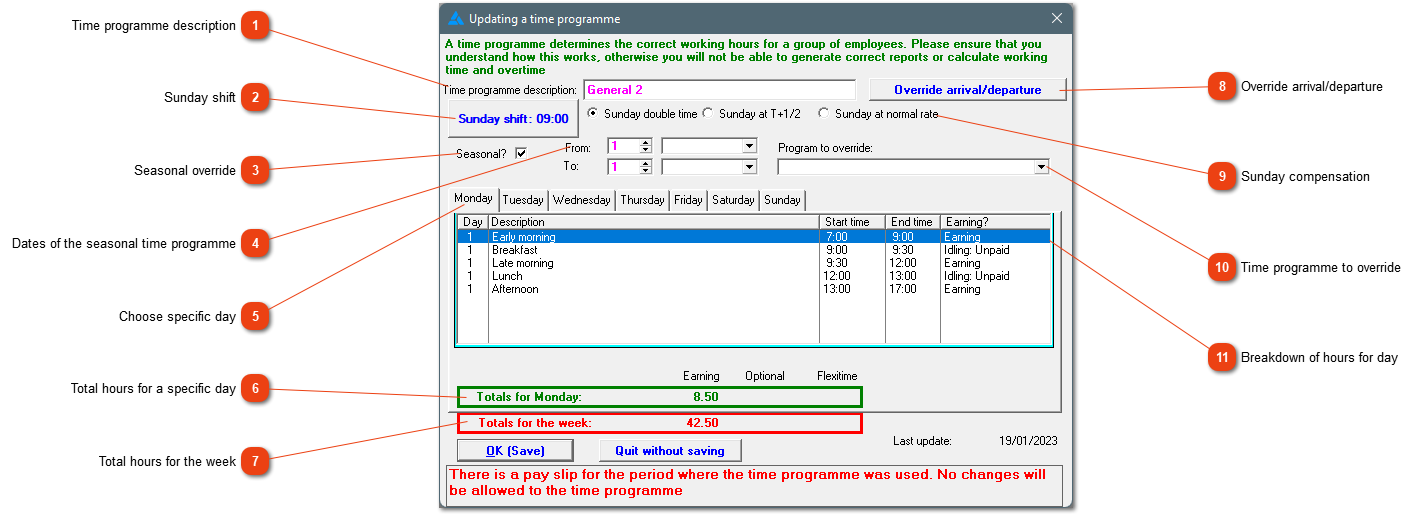Select the Breakfast row
Image resolution: width=1417 pixels, height=516 pixels.
[x=754, y=250]
